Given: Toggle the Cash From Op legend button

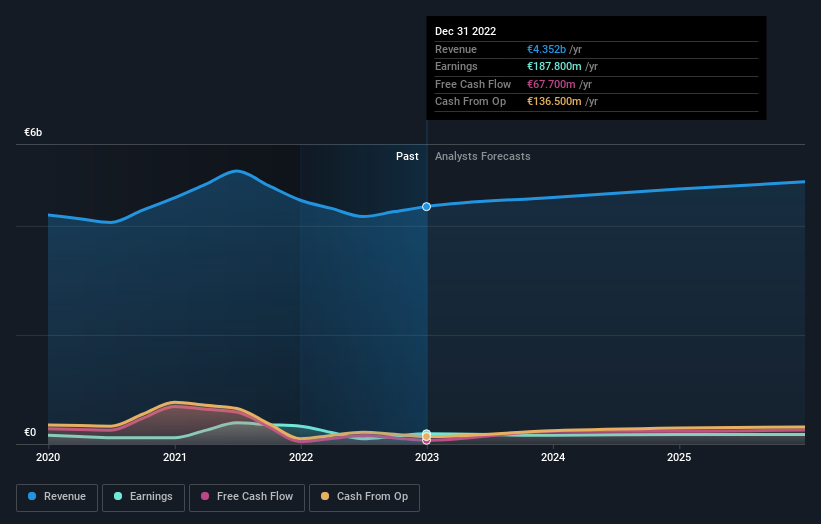Looking at the screenshot, I should pyautogui.click(x=364, y=497).
